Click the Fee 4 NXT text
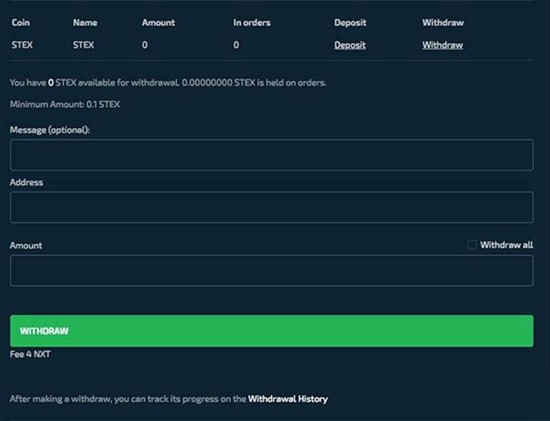 pyautogui.click(x=30, y=354)
